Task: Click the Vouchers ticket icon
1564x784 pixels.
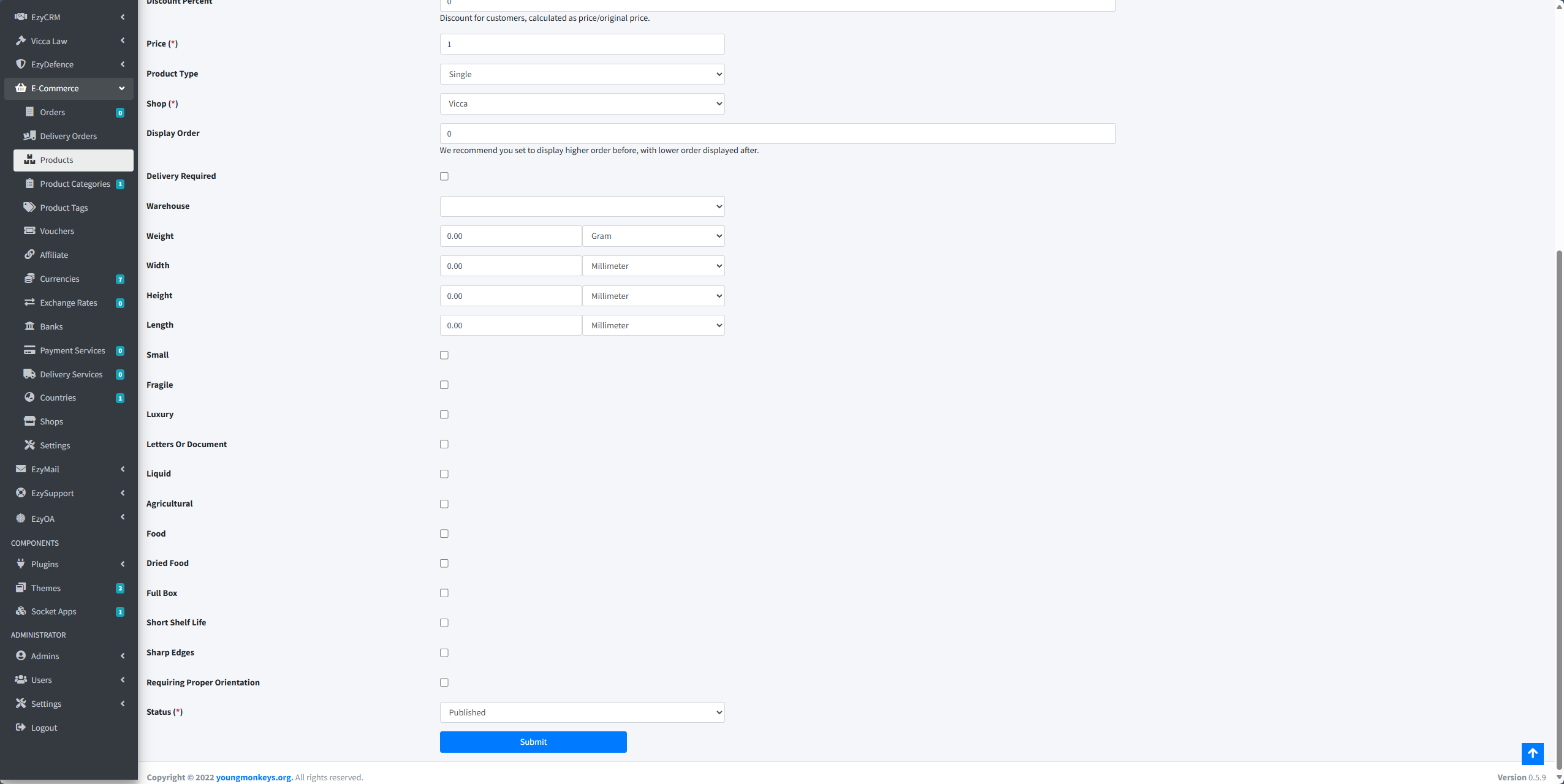Action: click(x=29, y=231)
